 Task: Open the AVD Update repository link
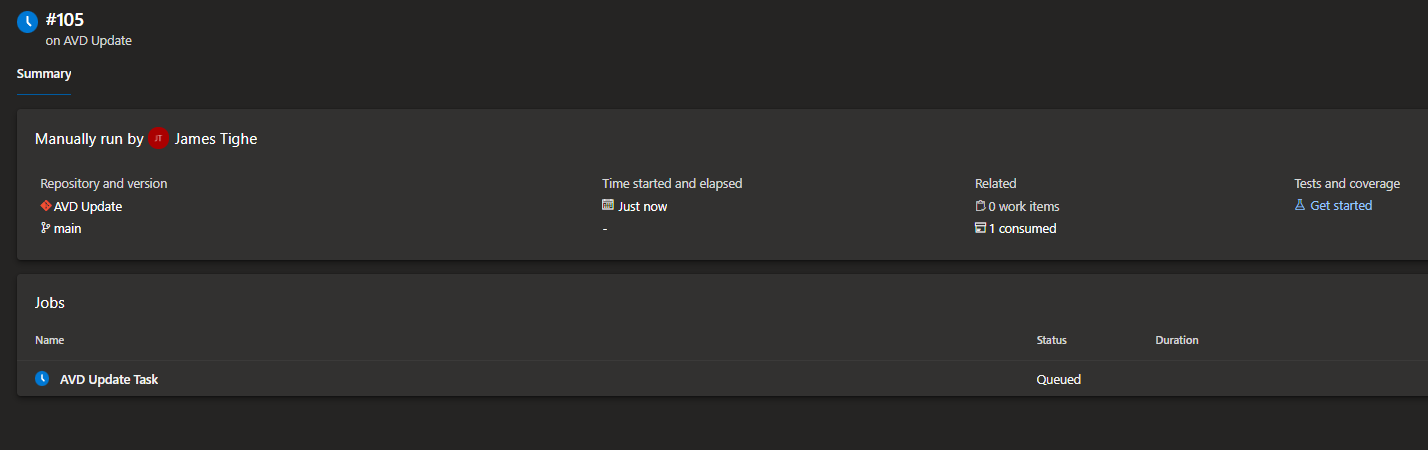point(88,206)
